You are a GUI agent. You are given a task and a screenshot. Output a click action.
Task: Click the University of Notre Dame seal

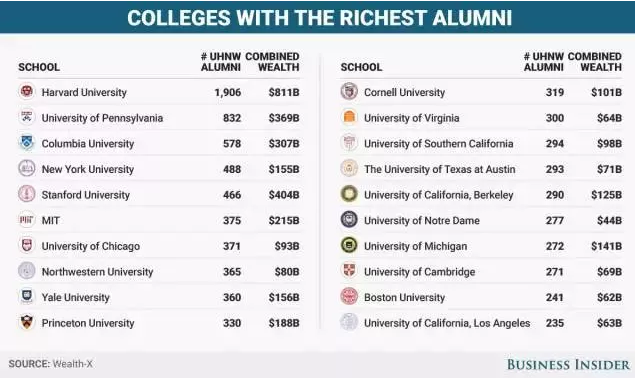(x=349, y=219)
